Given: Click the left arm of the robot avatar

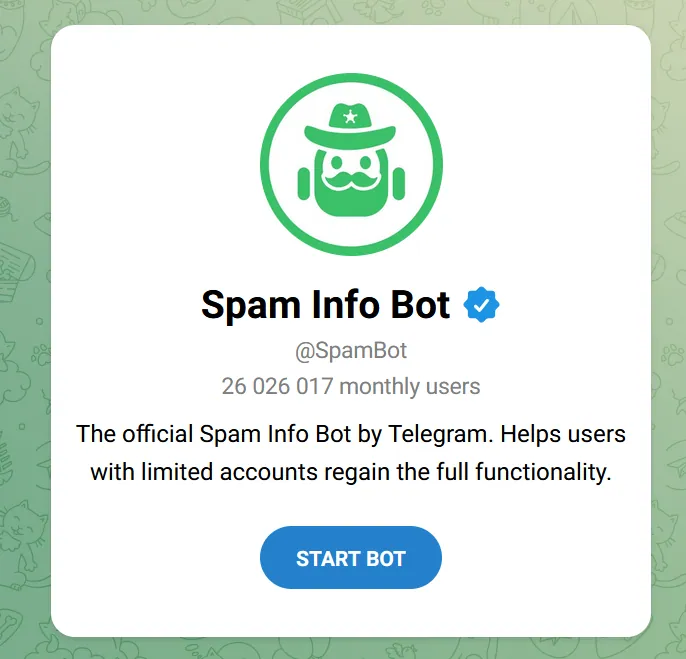Looking at the screenshot, I should pos(304,182).
